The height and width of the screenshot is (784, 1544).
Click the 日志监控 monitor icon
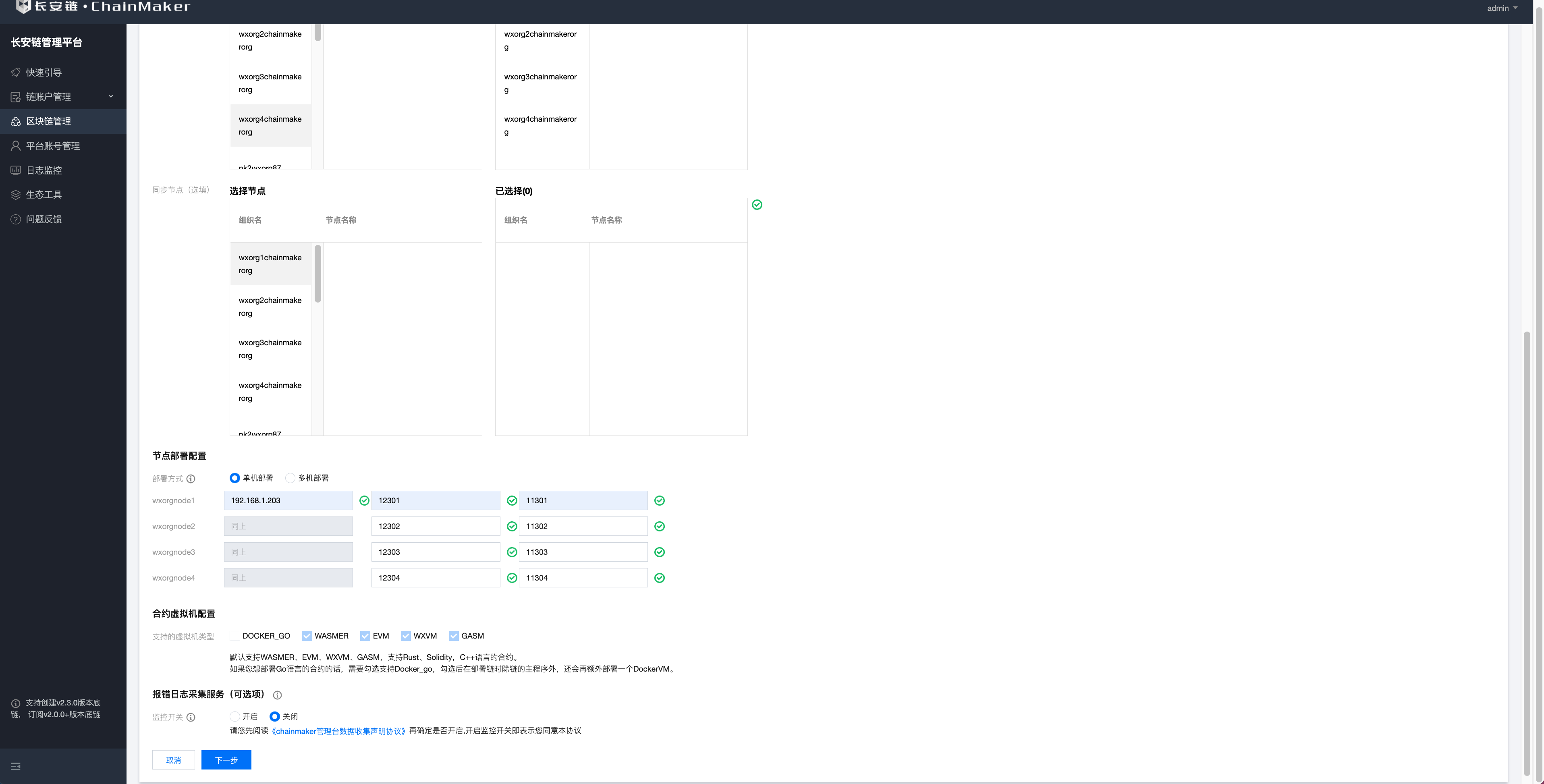(x=16, y=170)
